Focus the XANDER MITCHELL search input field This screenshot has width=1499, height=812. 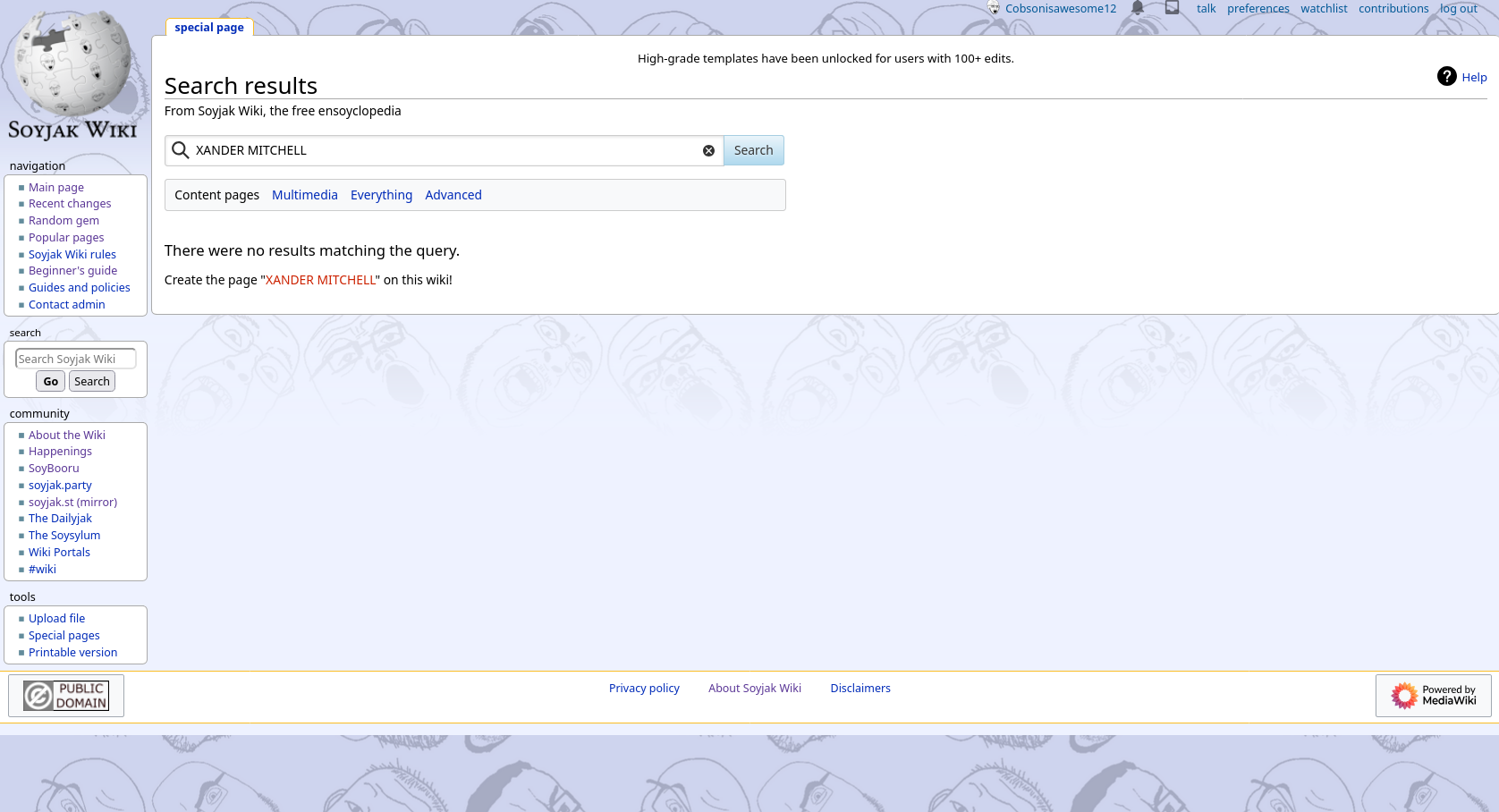tap(445, 150)
